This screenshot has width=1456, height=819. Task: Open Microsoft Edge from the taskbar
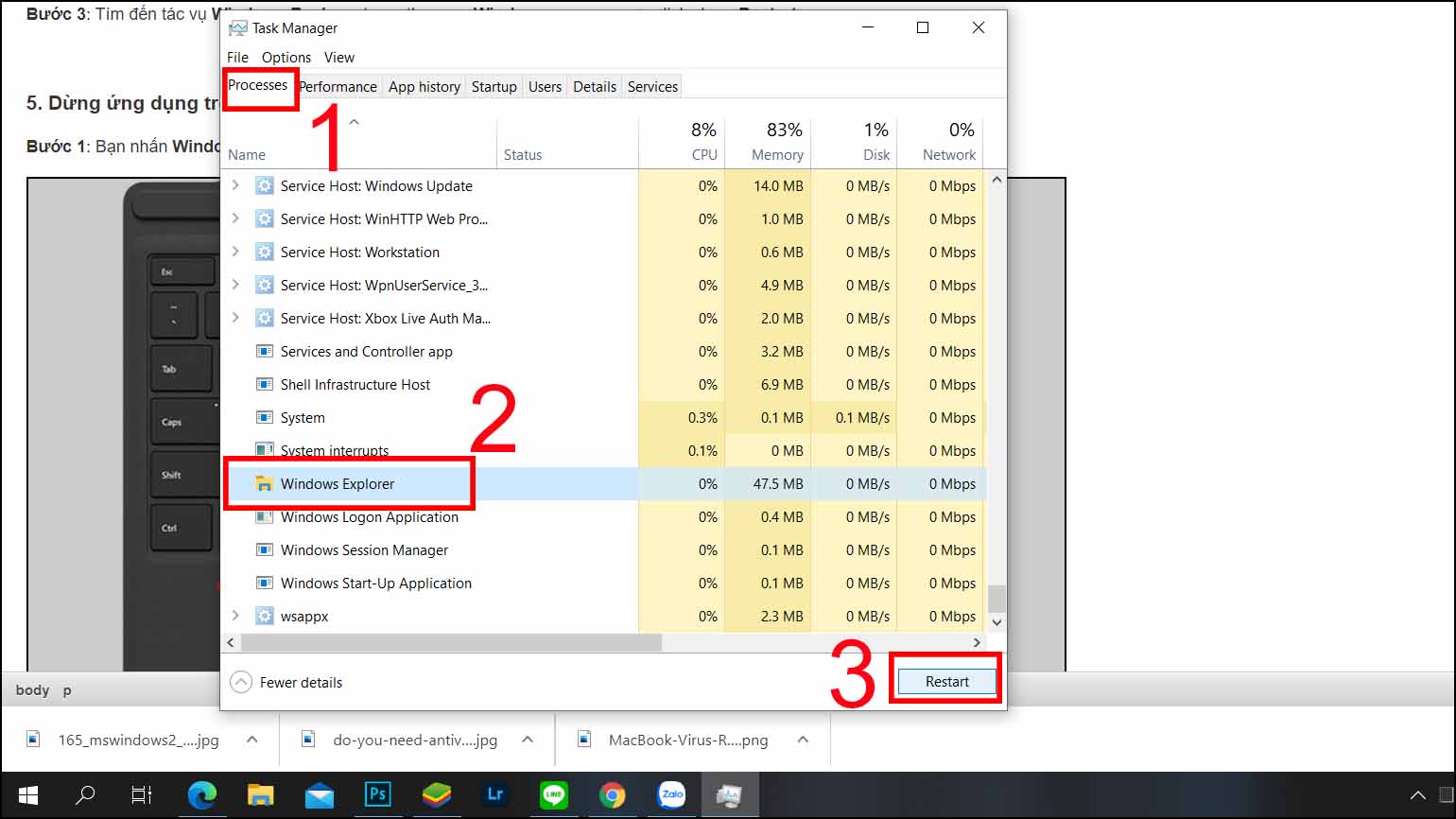202,795
